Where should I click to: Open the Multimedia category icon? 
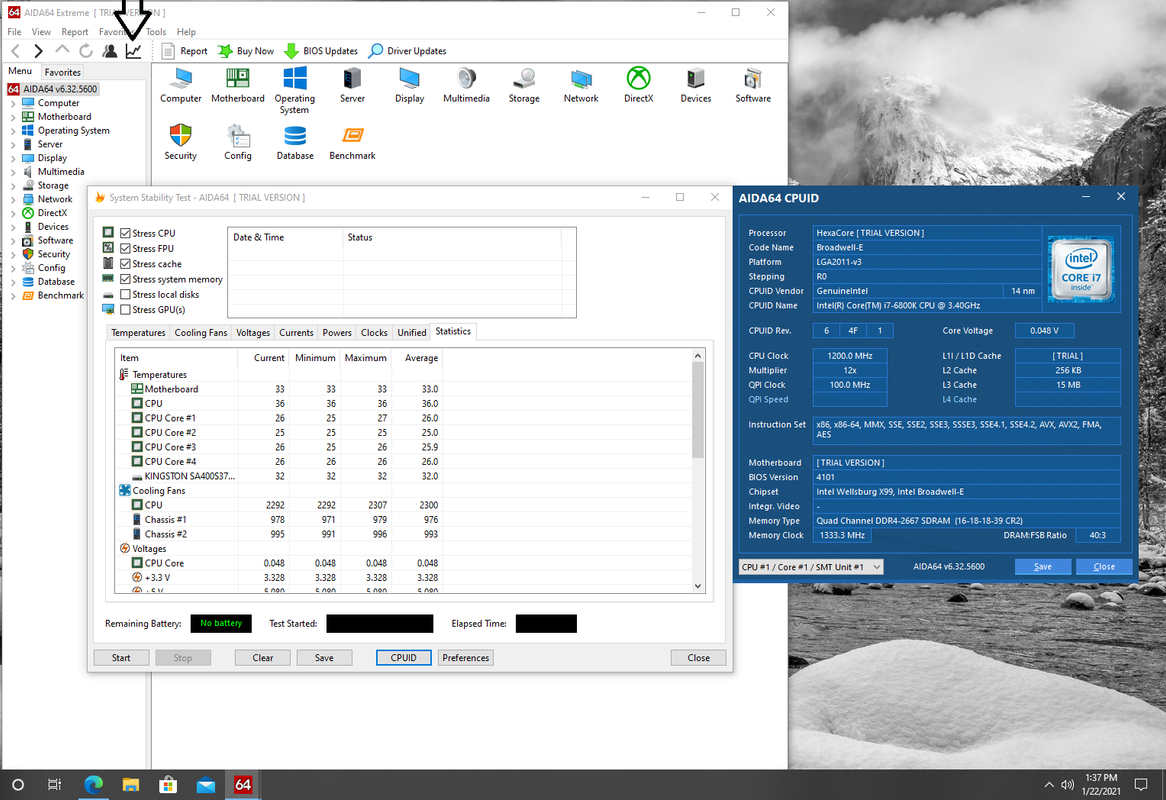tap(466, 86)
